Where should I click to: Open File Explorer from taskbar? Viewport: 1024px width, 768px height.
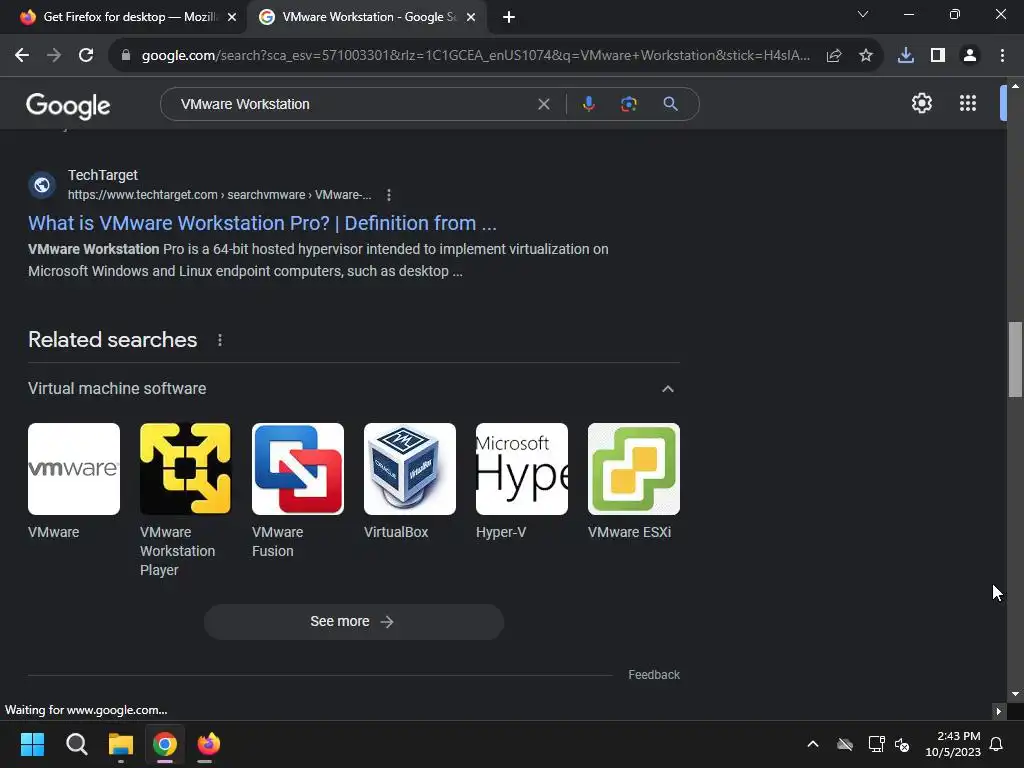[x=121, y=744]
